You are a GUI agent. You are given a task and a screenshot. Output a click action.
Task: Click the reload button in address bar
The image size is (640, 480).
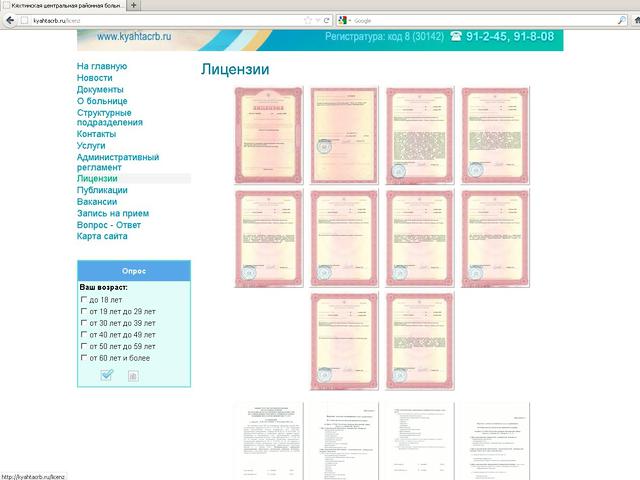327,20
